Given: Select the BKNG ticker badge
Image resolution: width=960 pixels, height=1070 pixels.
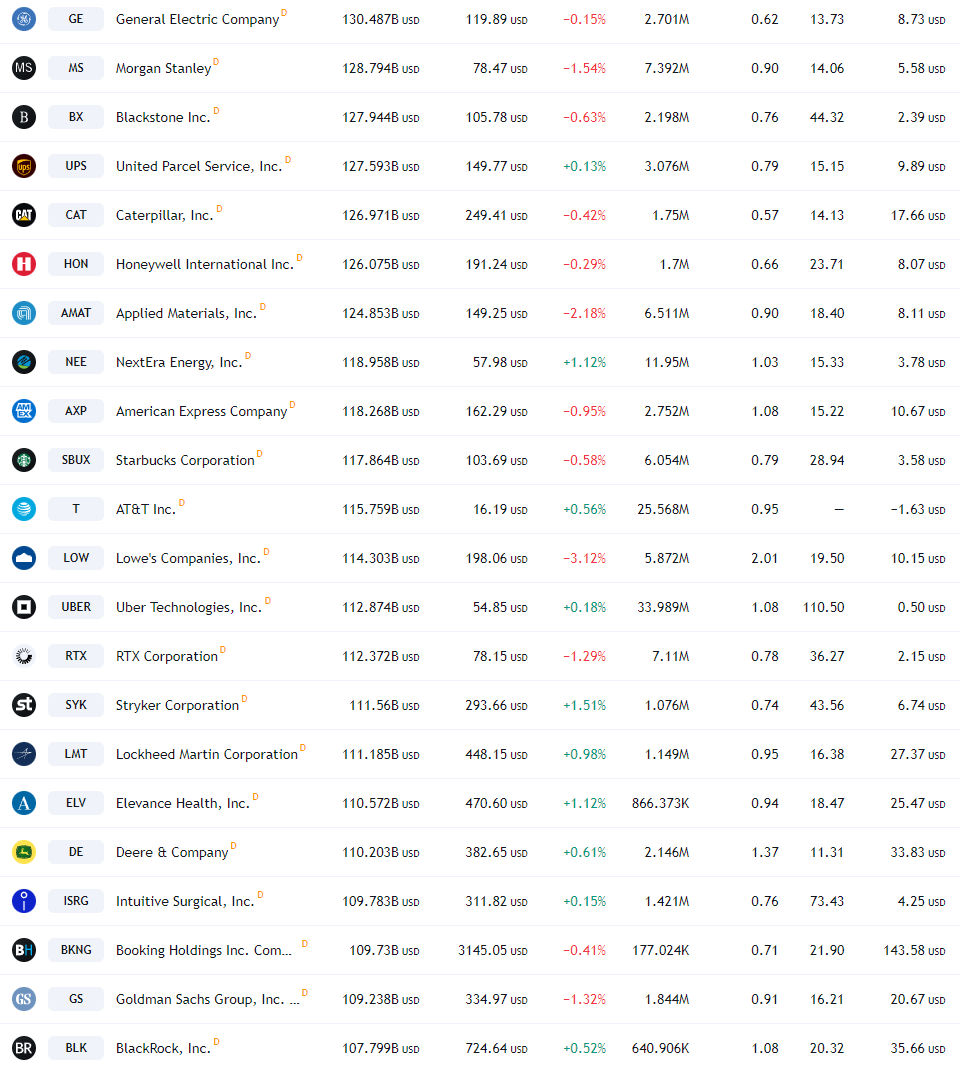Looking at the screenshot, I should (x=76, y=950).
